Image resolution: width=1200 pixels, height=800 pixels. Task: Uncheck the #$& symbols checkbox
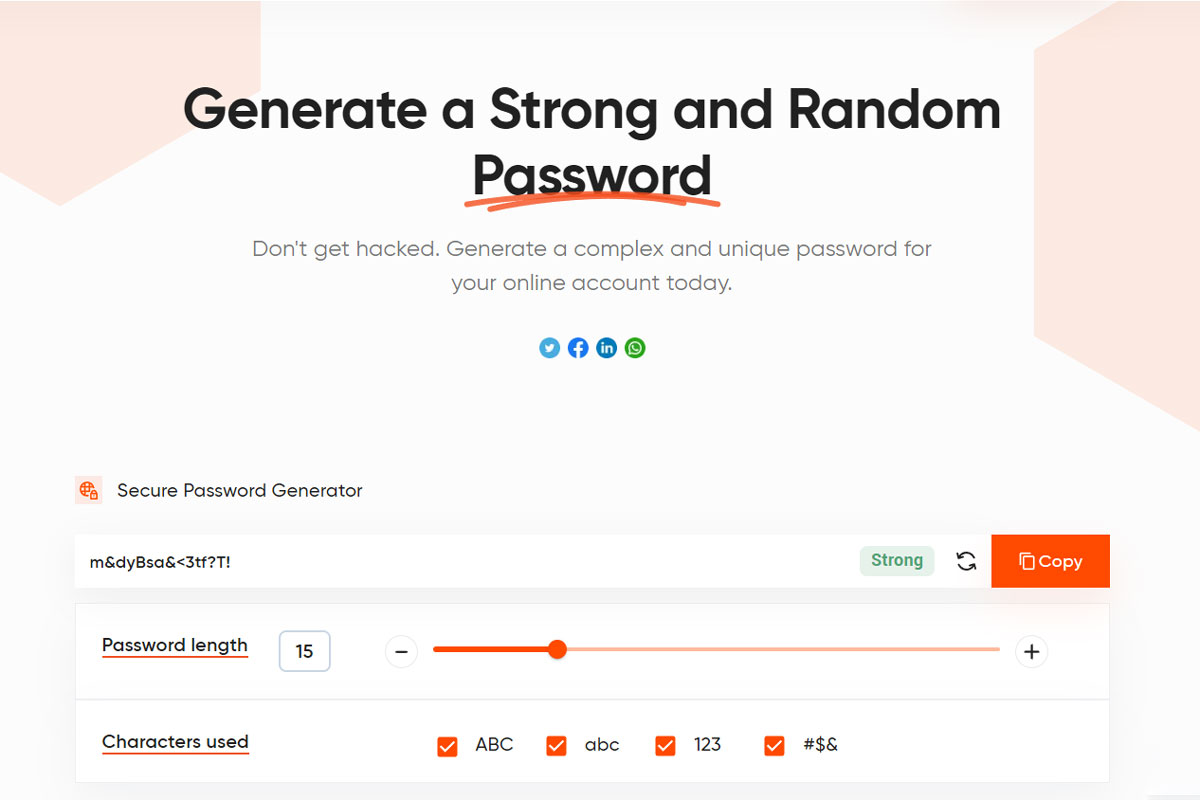click(774, 746)
